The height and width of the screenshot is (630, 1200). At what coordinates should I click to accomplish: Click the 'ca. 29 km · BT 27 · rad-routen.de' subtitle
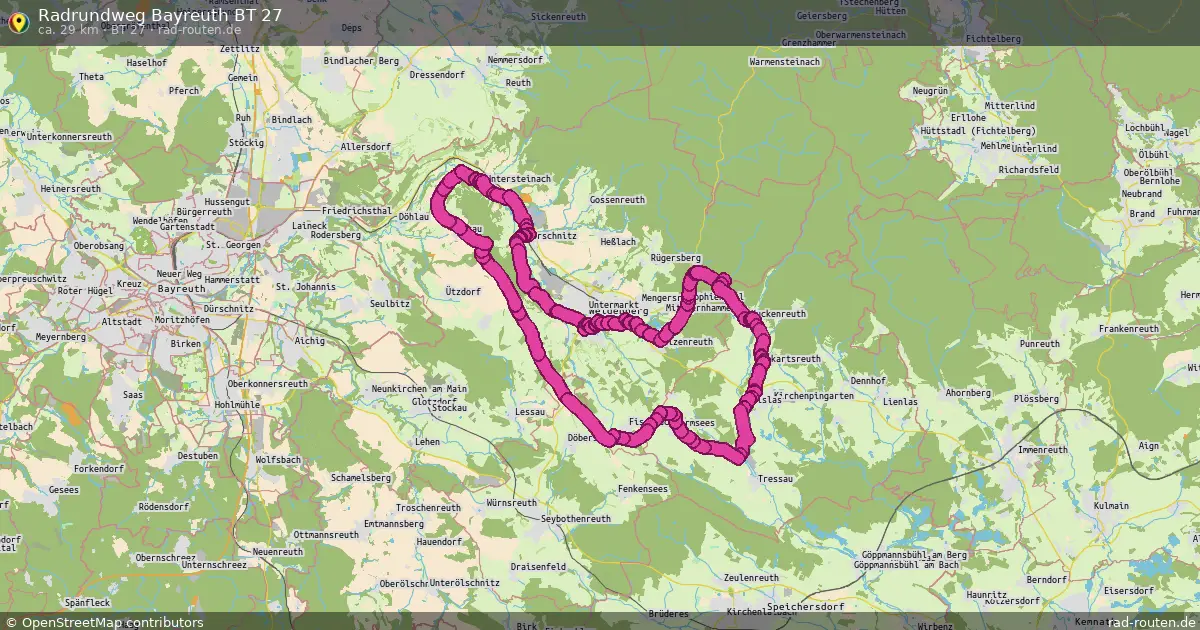coord(139,29)
